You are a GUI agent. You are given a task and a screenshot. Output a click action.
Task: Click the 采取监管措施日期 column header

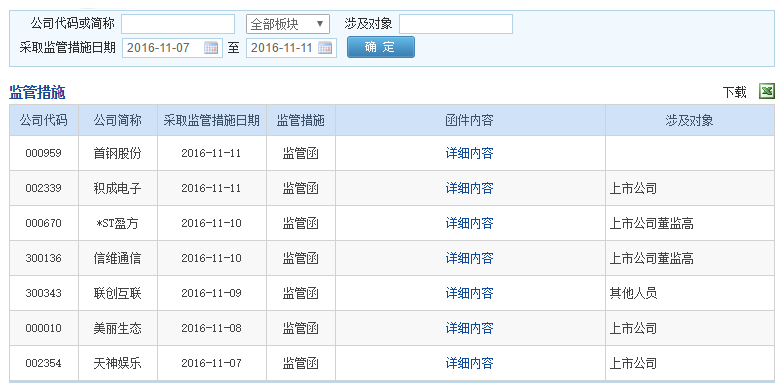pos(211,120)
